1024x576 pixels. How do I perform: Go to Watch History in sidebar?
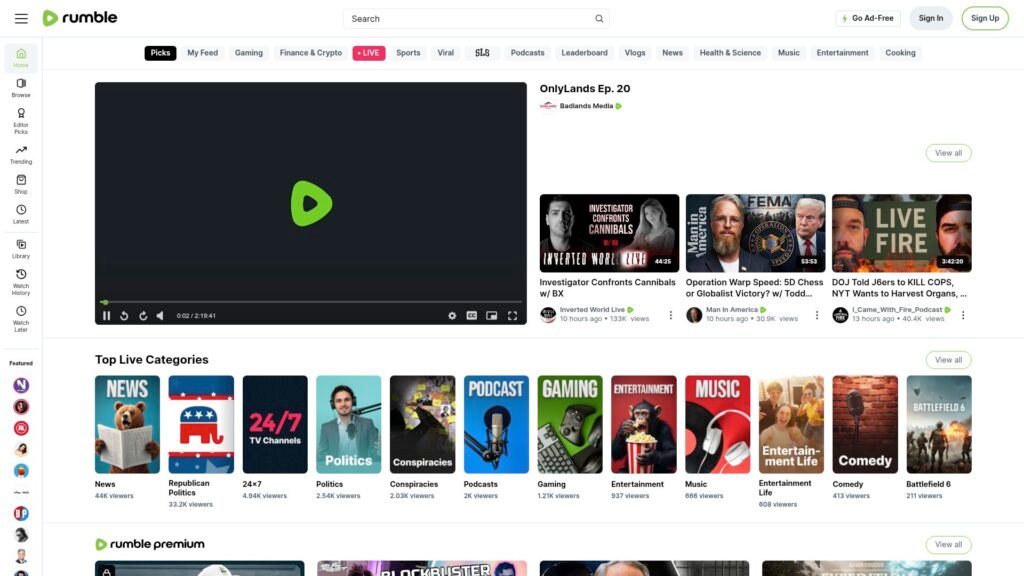21,282
